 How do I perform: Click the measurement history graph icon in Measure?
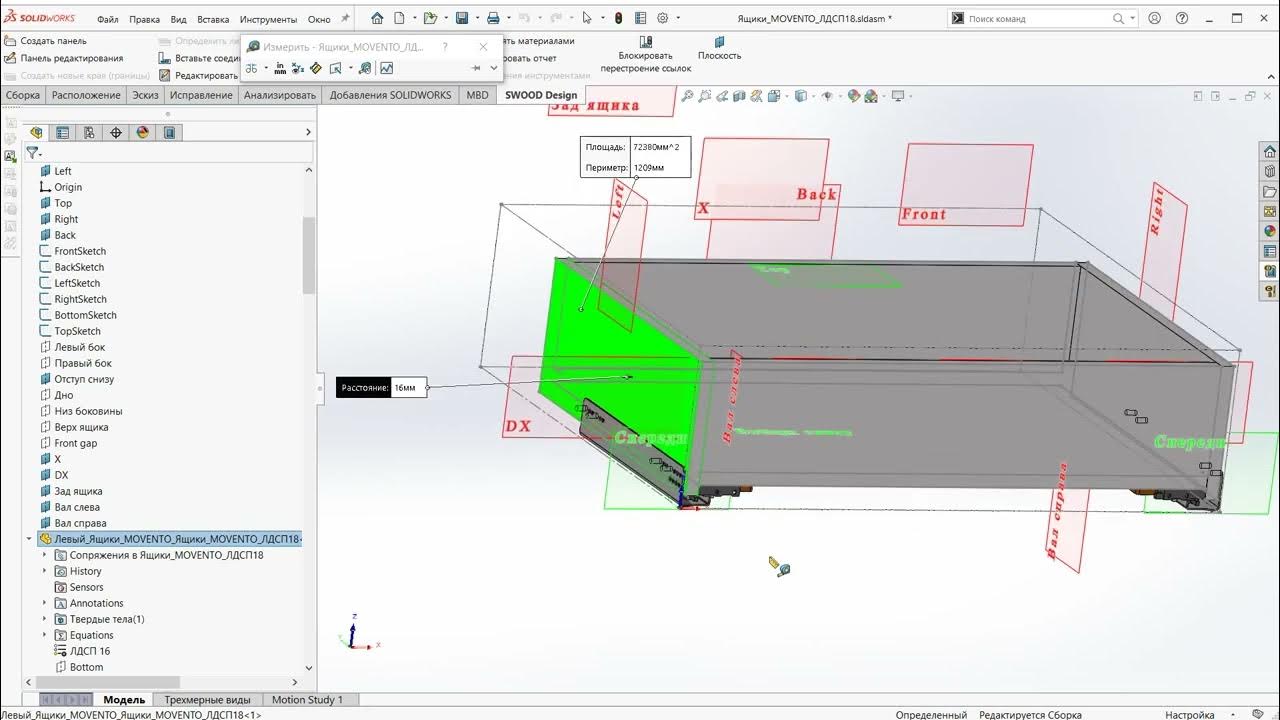pos(386,68)
